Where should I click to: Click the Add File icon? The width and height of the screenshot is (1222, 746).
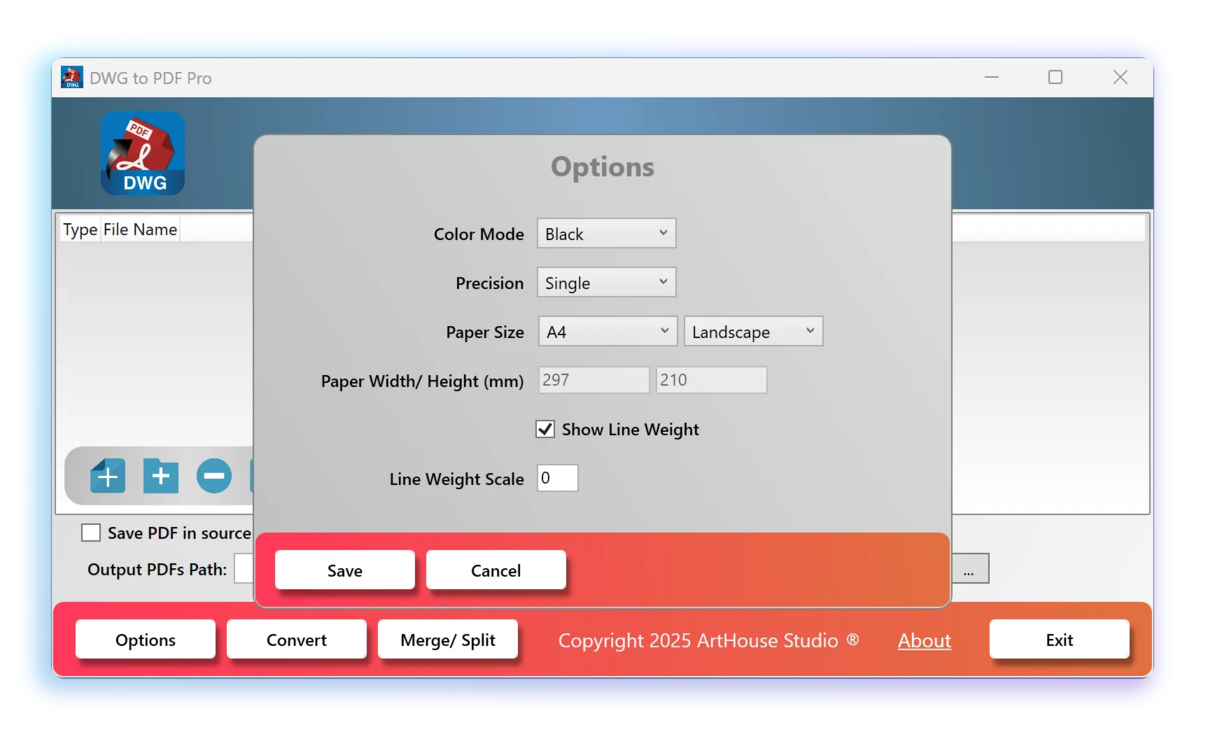(x=107, y=476)
